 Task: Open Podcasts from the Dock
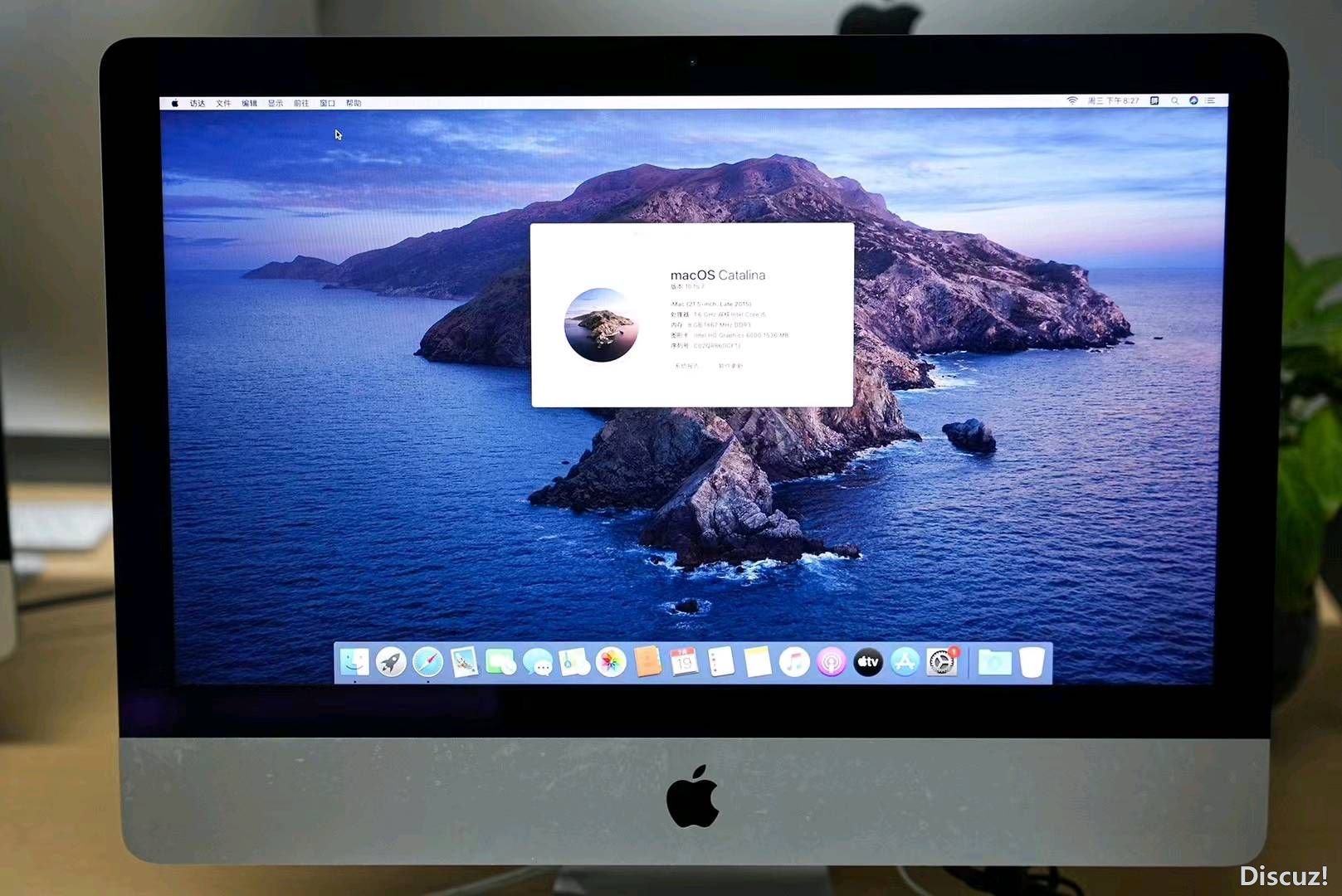pos(832,662)
